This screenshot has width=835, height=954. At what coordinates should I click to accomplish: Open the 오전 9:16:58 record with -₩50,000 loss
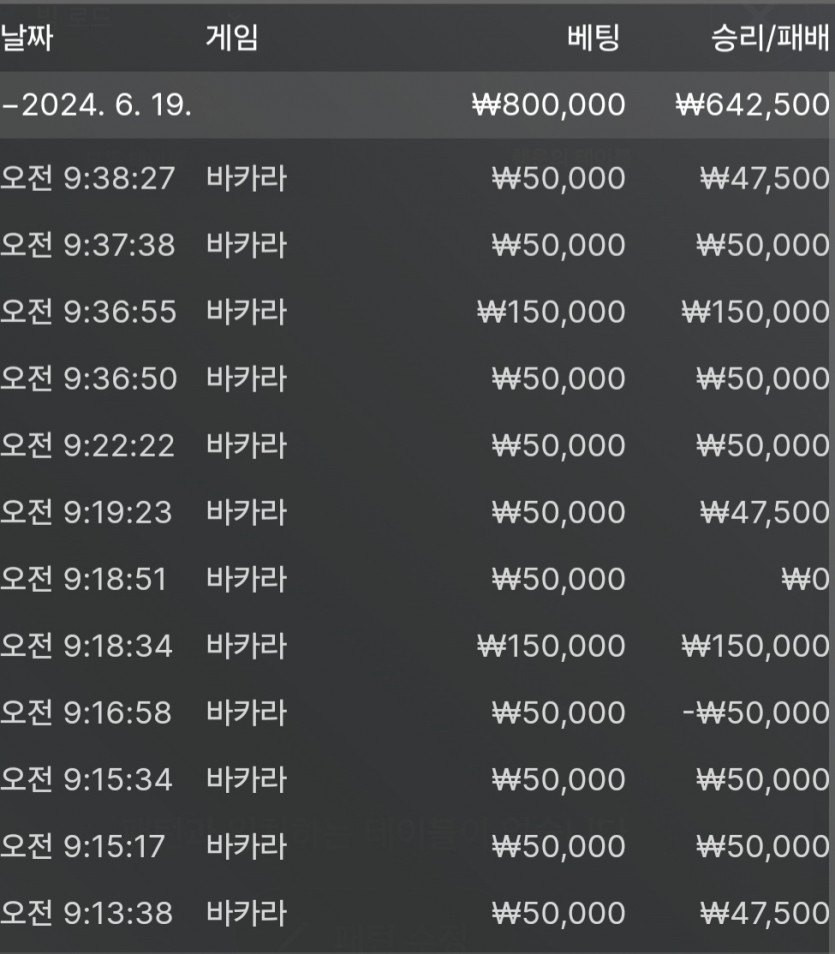tap(418, 713)
